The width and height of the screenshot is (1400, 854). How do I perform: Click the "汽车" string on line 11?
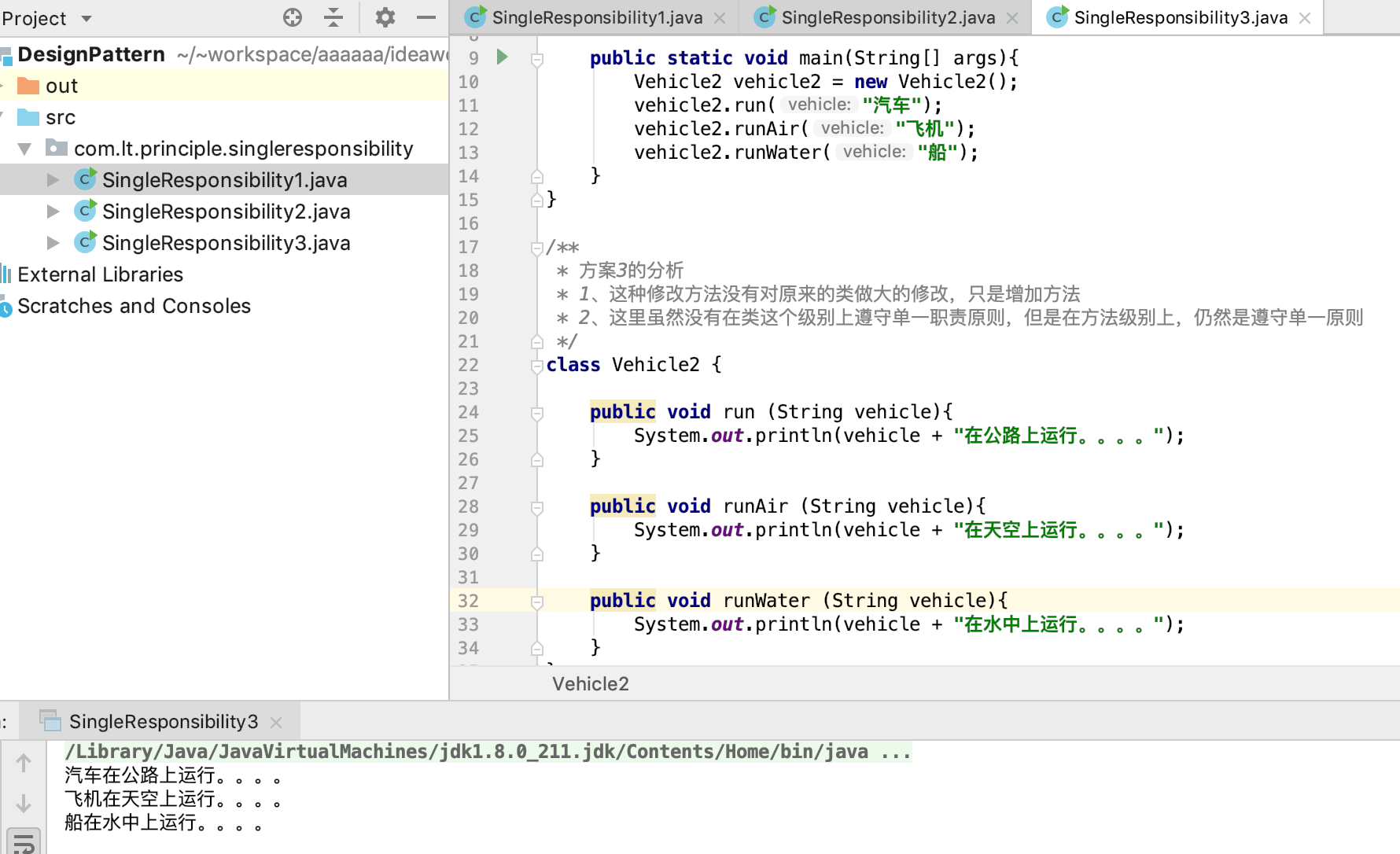(892, 105)
